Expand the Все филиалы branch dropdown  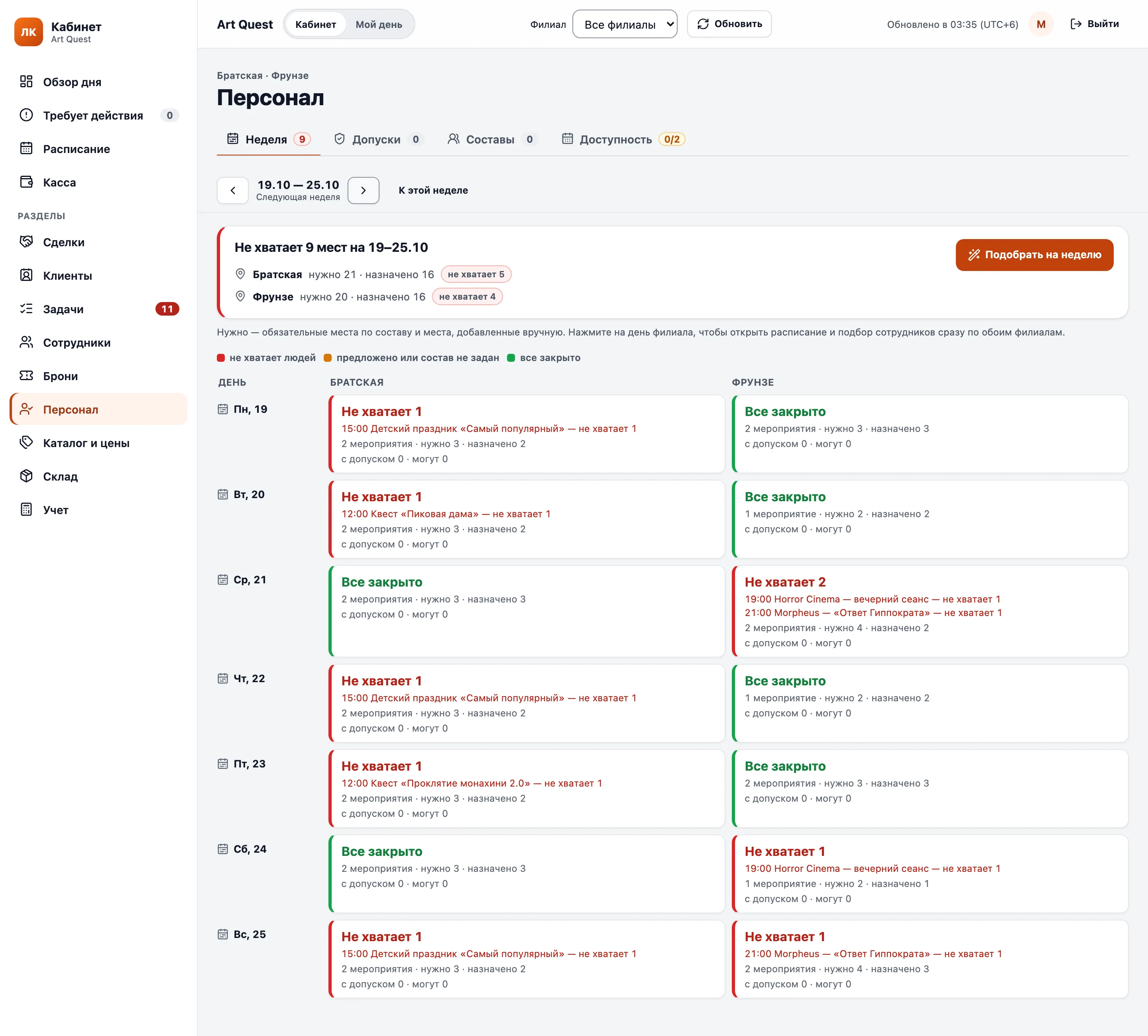click(625, 24)
